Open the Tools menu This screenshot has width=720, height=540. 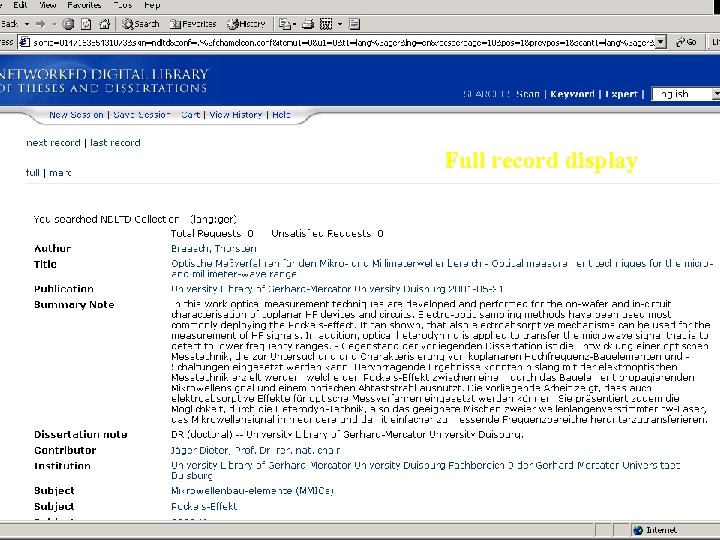click(123, 5)
